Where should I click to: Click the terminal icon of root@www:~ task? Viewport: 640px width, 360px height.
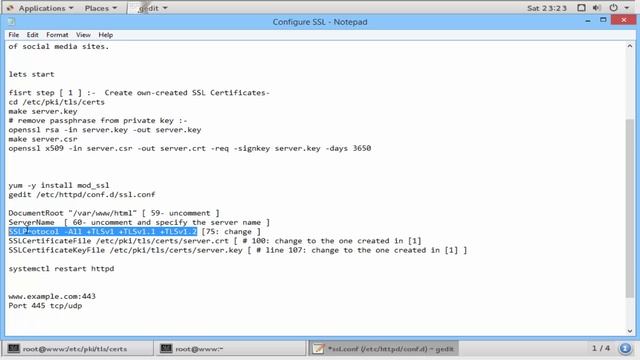[x=166, y=349]
